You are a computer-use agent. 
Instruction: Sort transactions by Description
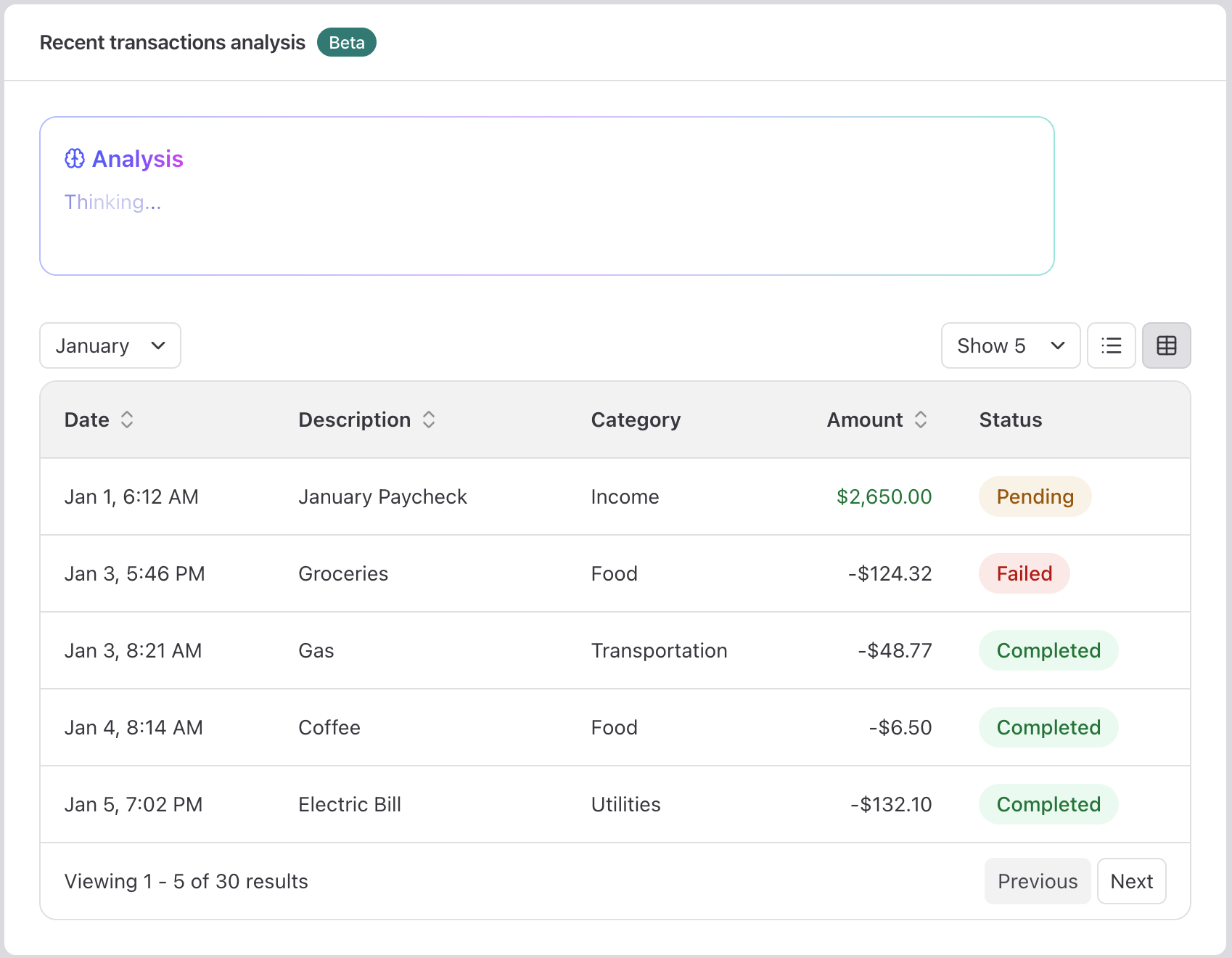coord(429,419)
